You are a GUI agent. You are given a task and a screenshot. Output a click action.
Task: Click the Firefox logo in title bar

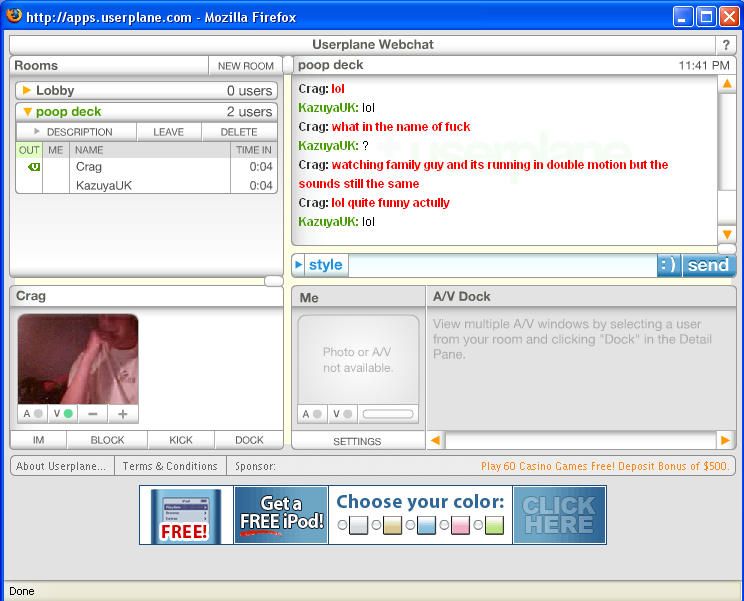pos(14,15)
